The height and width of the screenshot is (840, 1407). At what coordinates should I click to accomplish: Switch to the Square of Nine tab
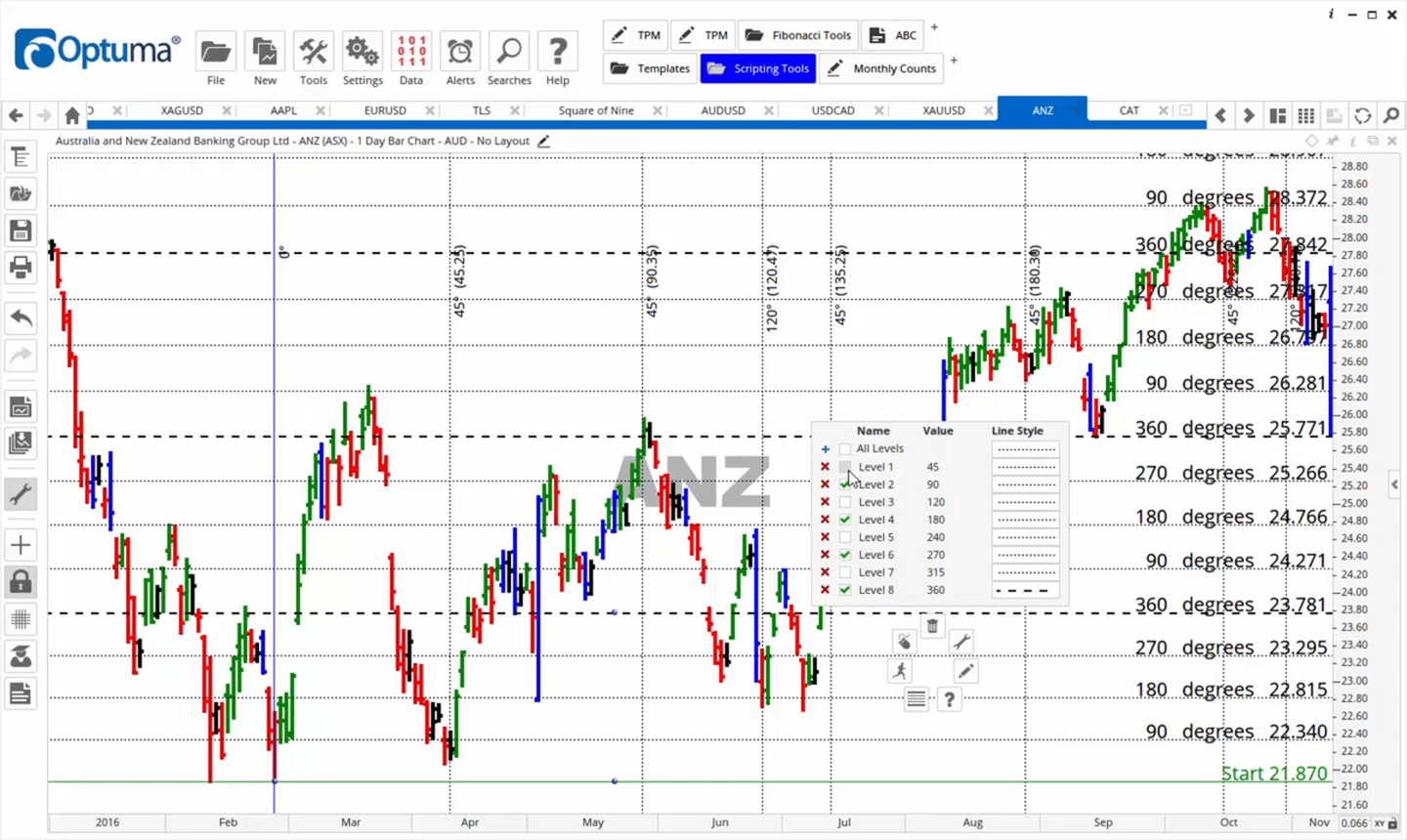(596, 110)
